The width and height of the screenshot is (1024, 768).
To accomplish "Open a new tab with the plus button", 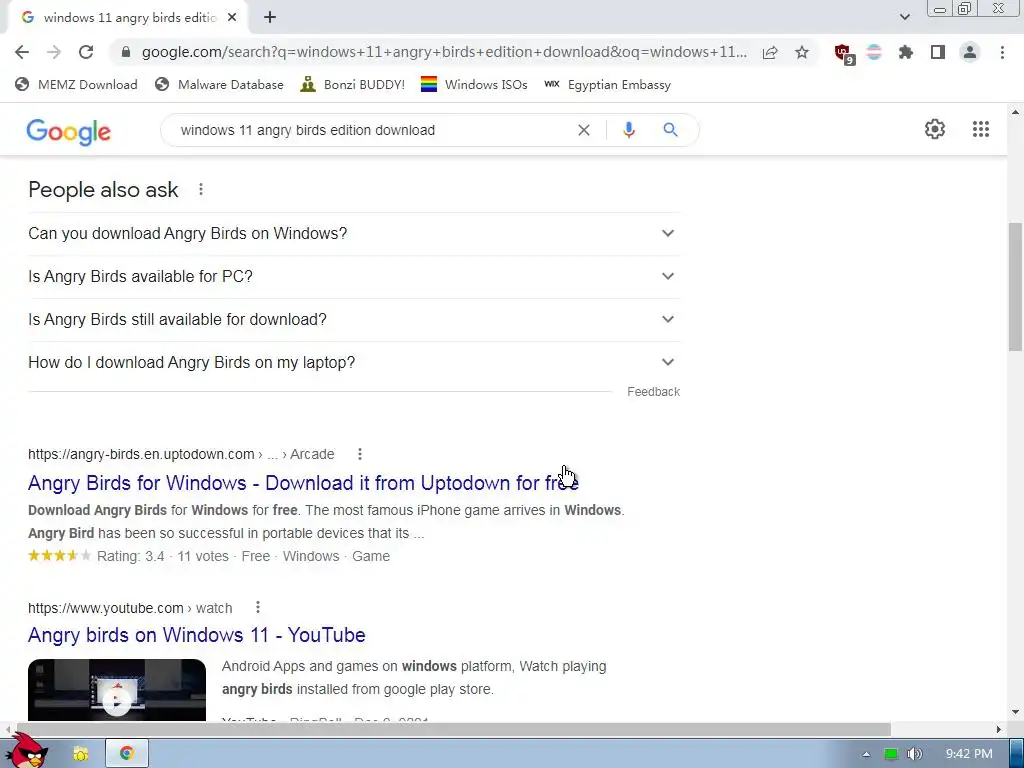I will pyautogui.click(x=270, y=18).
